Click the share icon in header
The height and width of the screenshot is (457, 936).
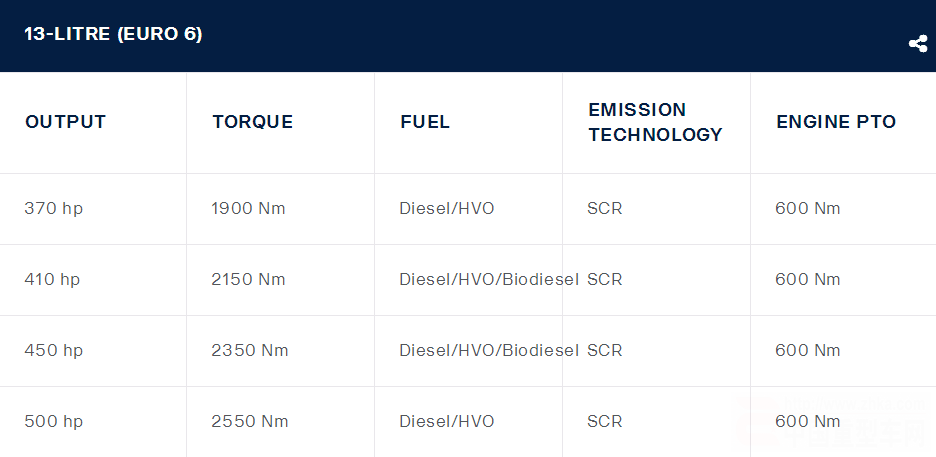pyautogui.click(x=917, y=44)
